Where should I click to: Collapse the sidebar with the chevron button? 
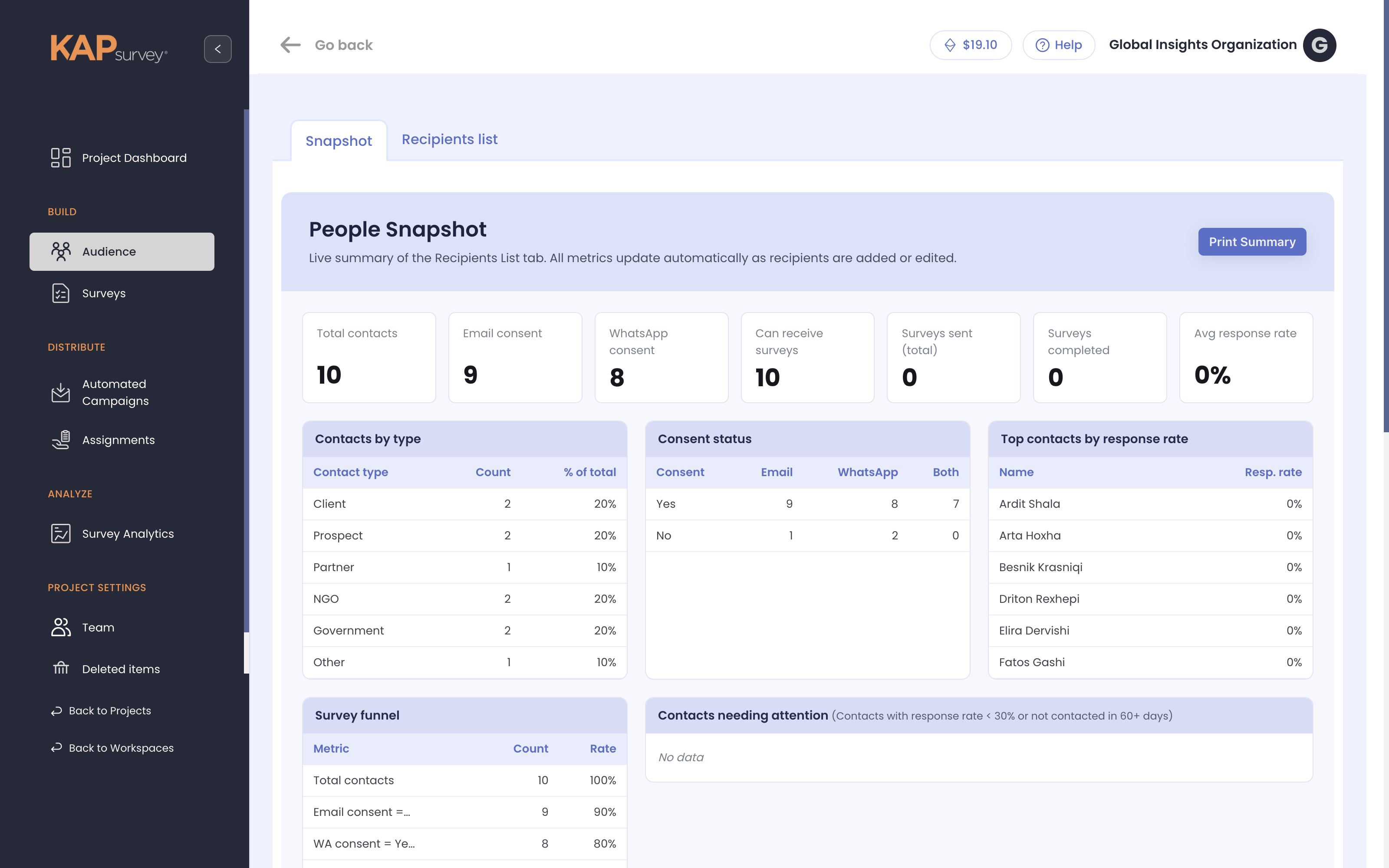(x=217, y=49)
